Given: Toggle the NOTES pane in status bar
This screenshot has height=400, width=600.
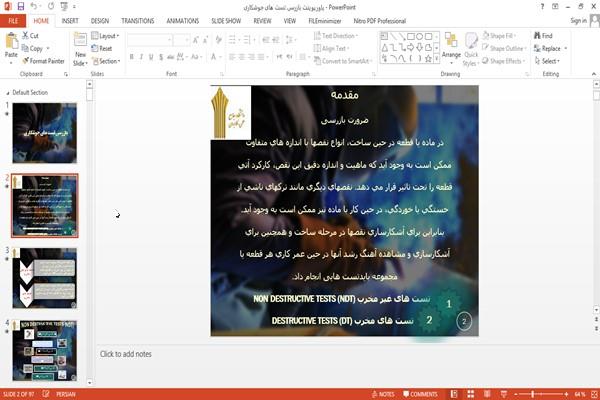Looking at the screenshot, I should 383,394.
